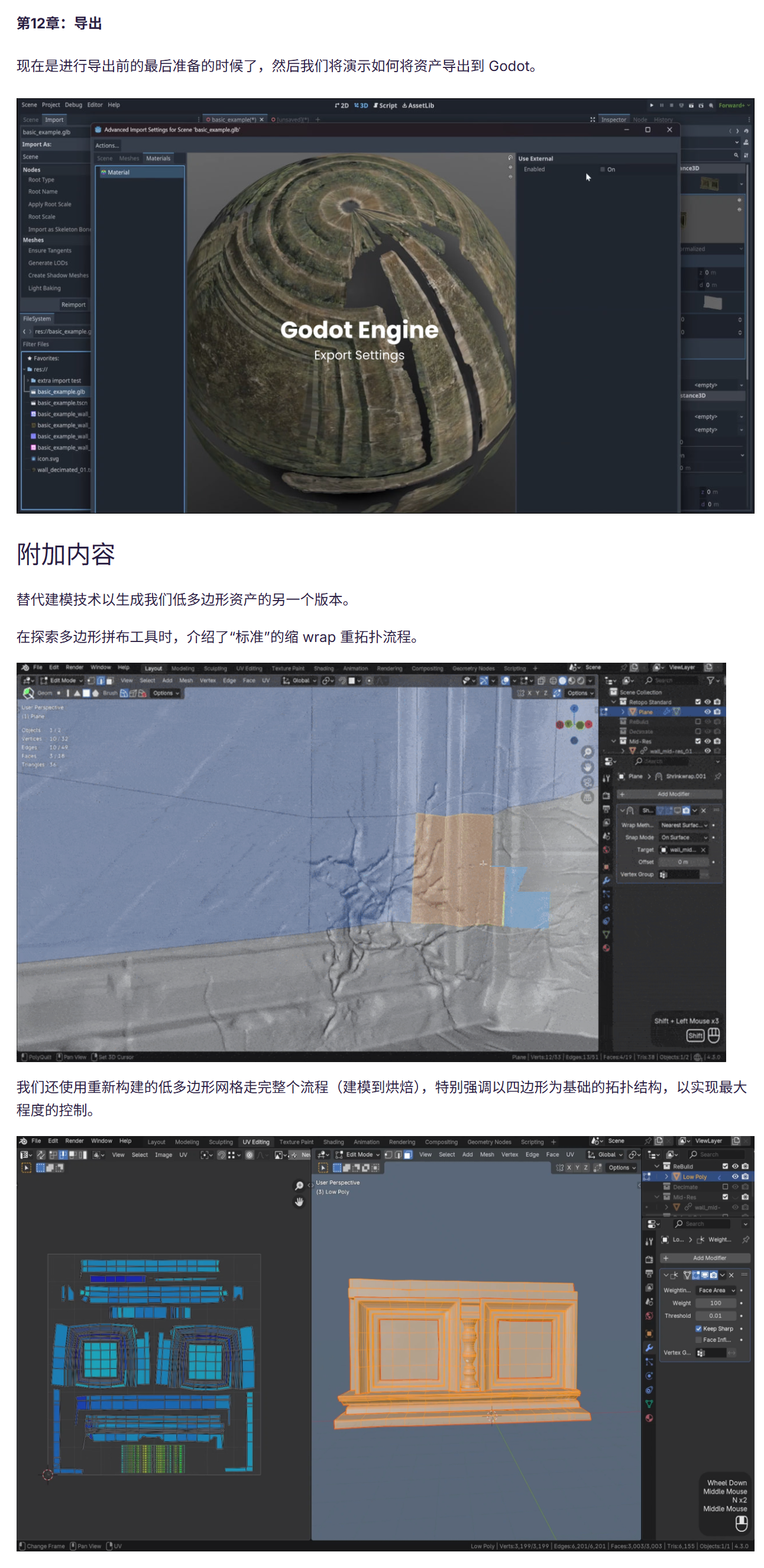Click the Shrinkwrap Offset 0 m value slider

coord(683,862)
